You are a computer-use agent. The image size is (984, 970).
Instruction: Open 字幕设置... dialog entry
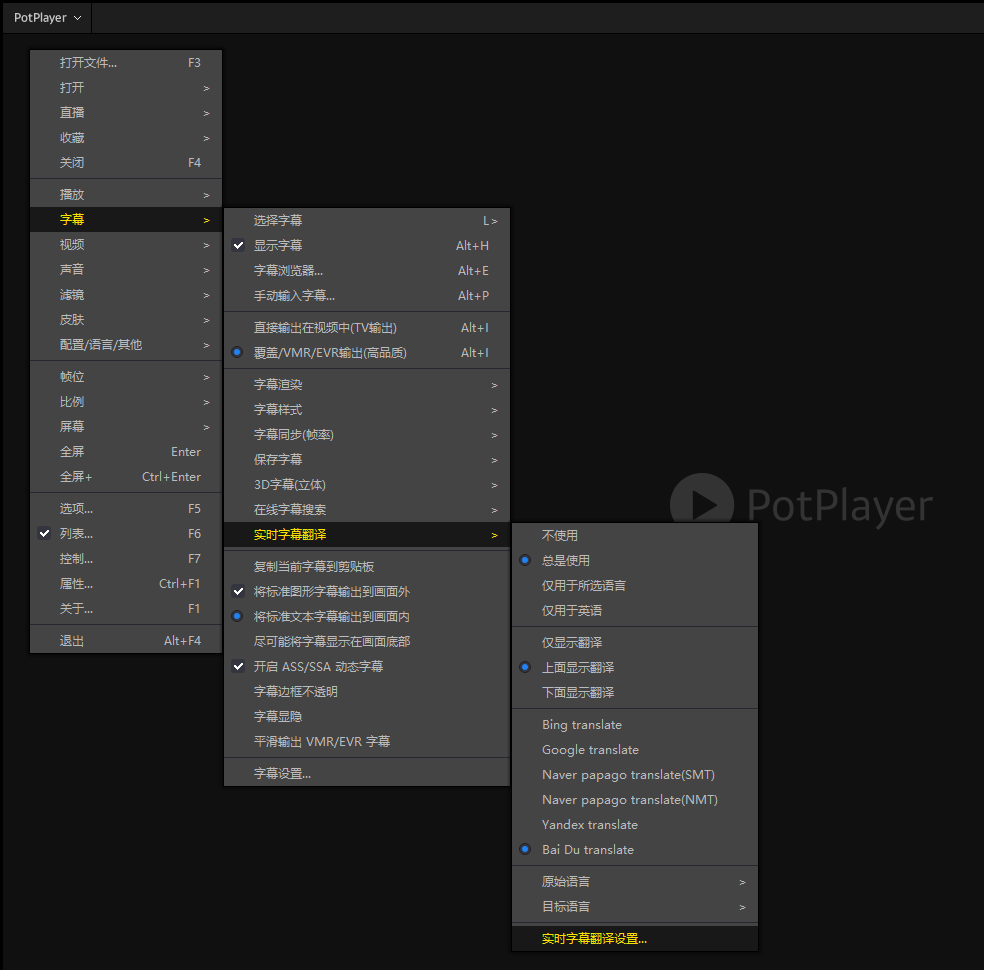366,774
